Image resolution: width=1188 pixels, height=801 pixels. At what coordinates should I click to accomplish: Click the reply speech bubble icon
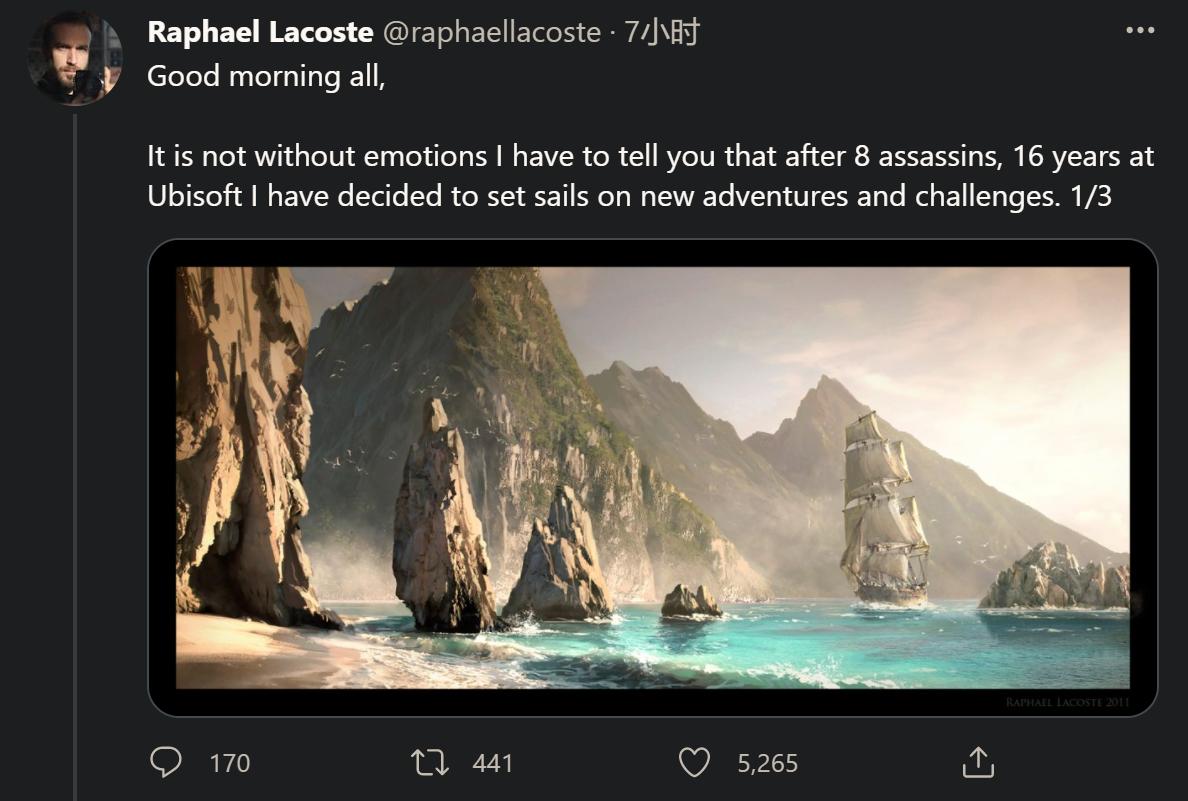(166, 763)
